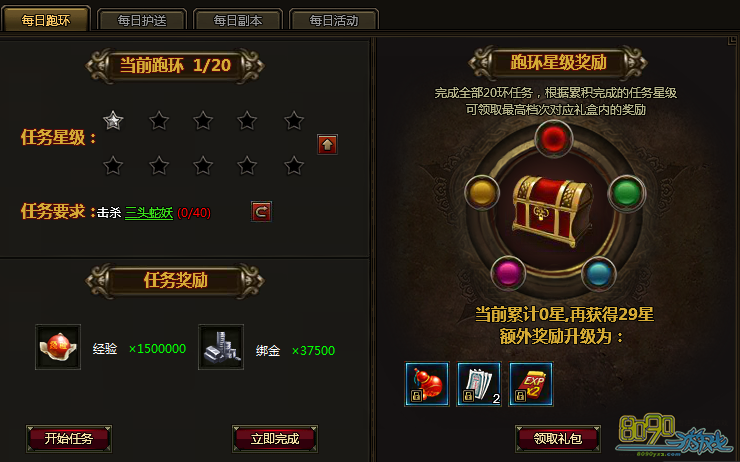Click the 三头蛇妖 monster link
This screenshot has height=462, width=740.
click(149, 213)
